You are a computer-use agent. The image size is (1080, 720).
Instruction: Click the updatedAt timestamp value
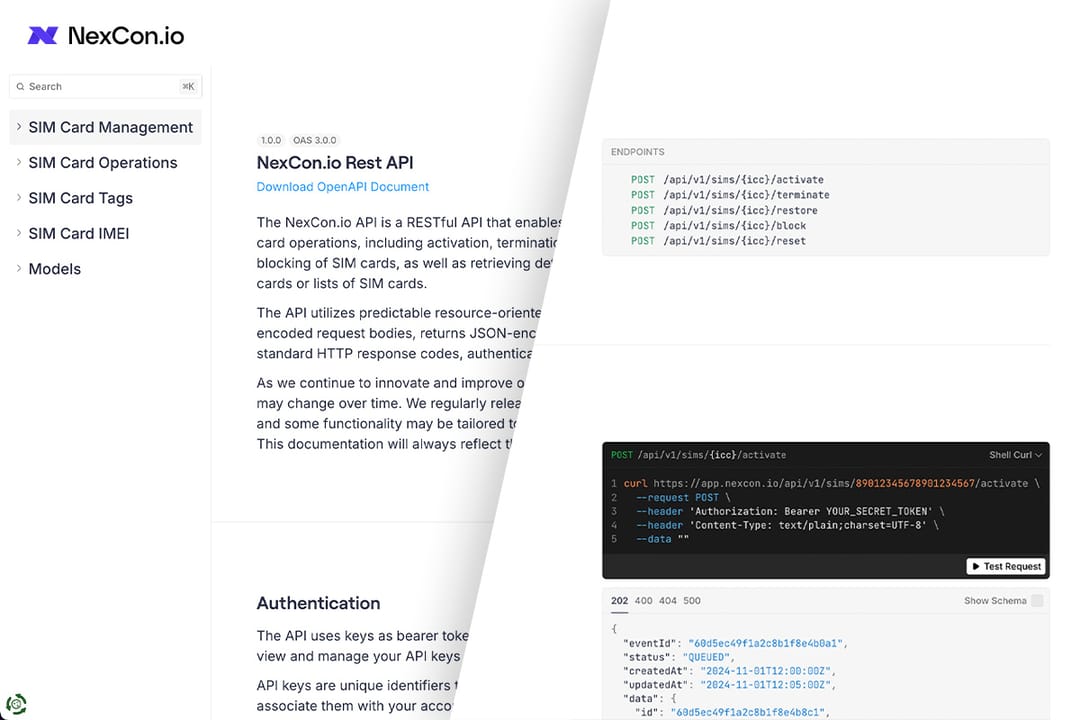point(765,685)
